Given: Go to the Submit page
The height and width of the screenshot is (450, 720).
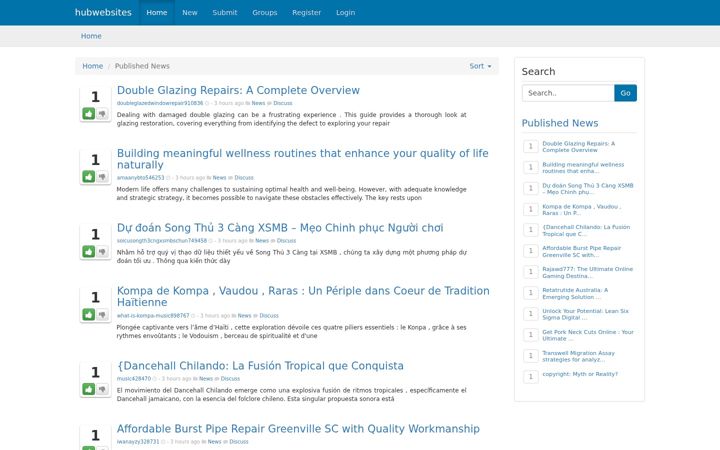Looking at the screenshot, I should (225, 12).
